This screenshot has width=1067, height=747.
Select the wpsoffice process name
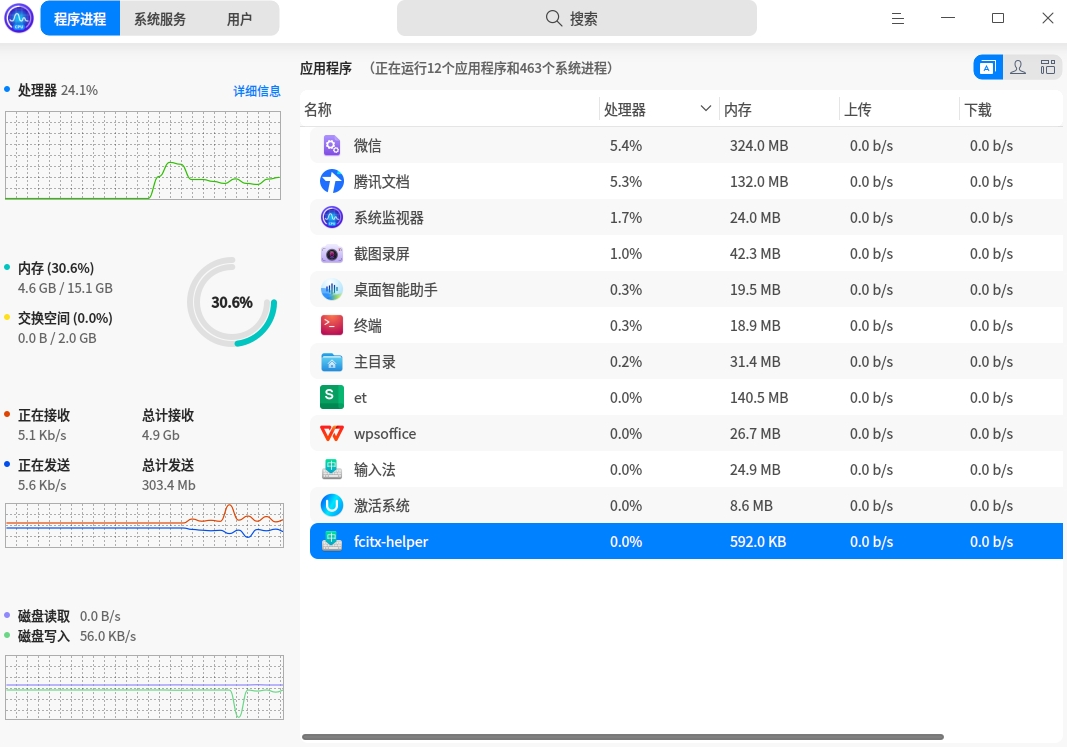(385, 434)
